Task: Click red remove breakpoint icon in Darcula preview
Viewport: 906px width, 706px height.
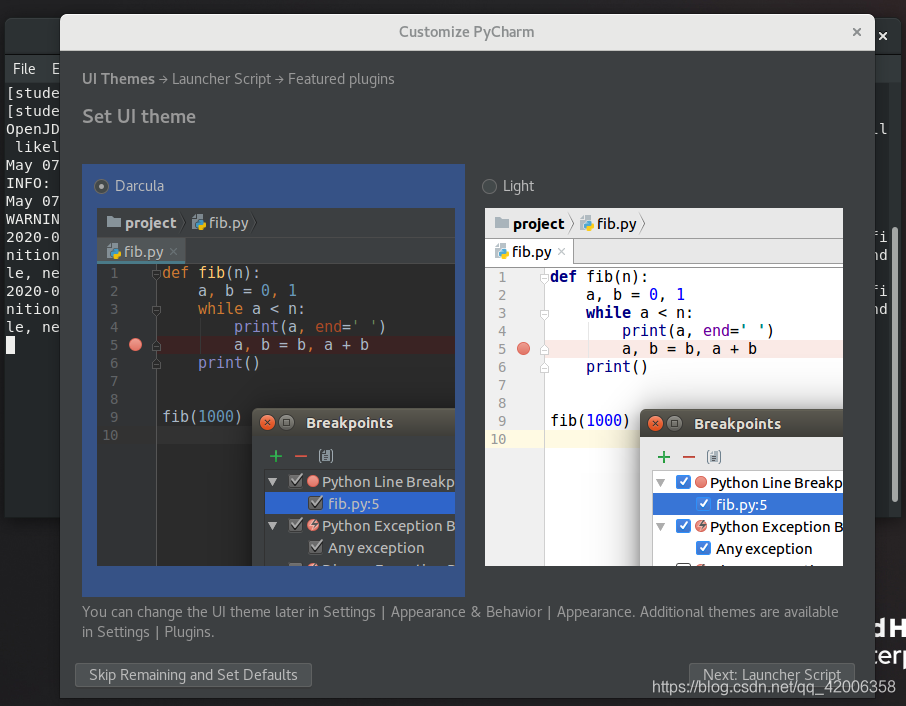Action: click(x=301, y=456)
